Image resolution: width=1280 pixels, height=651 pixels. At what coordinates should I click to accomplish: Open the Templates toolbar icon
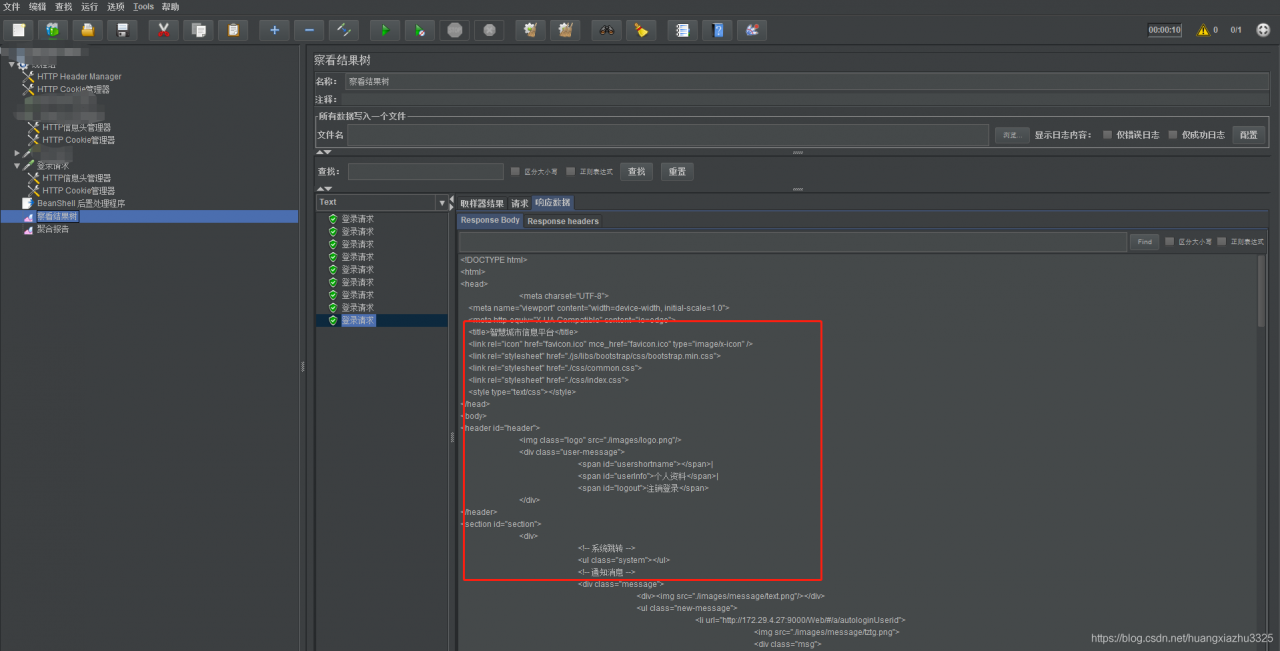[53, 29]
